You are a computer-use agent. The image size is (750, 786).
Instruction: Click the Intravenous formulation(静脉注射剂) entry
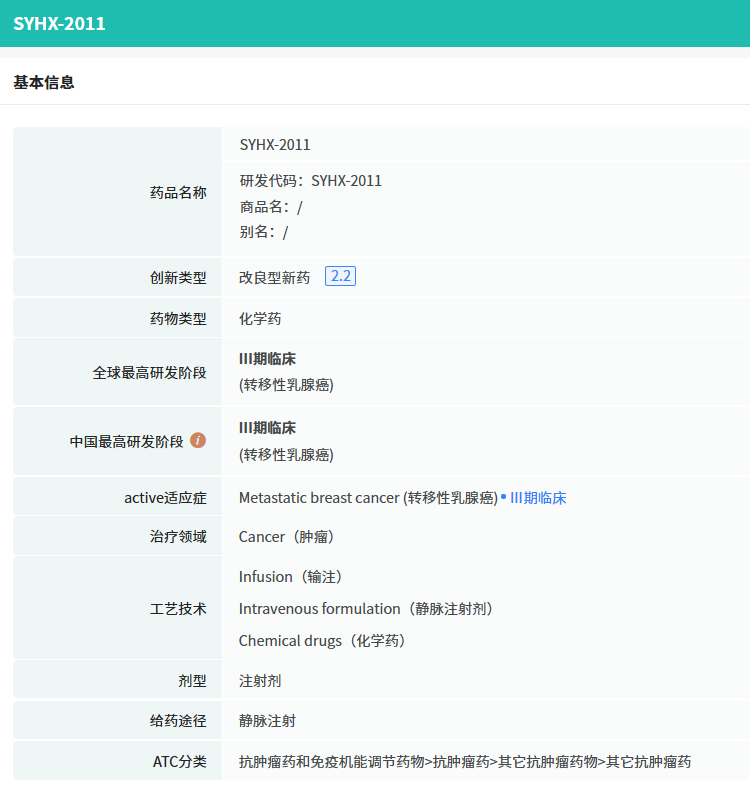(366, 609)
